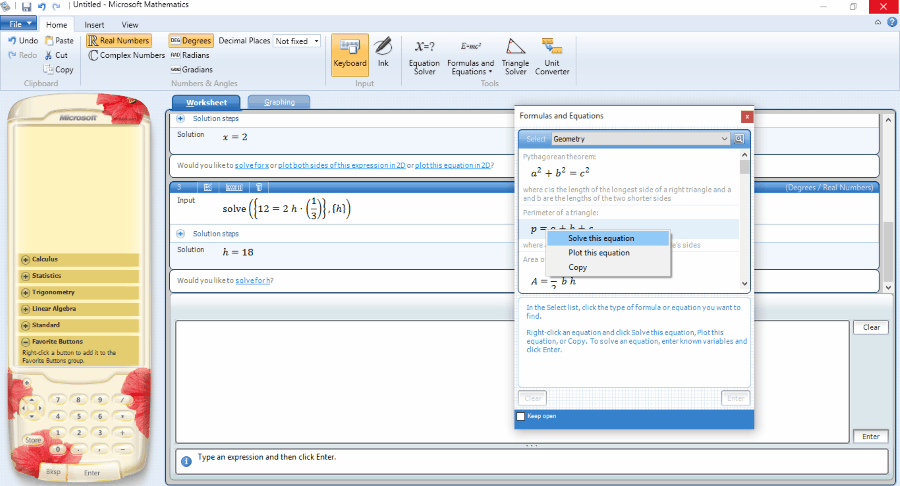Open the Formulas and Equations menu

tap(470, 57)
